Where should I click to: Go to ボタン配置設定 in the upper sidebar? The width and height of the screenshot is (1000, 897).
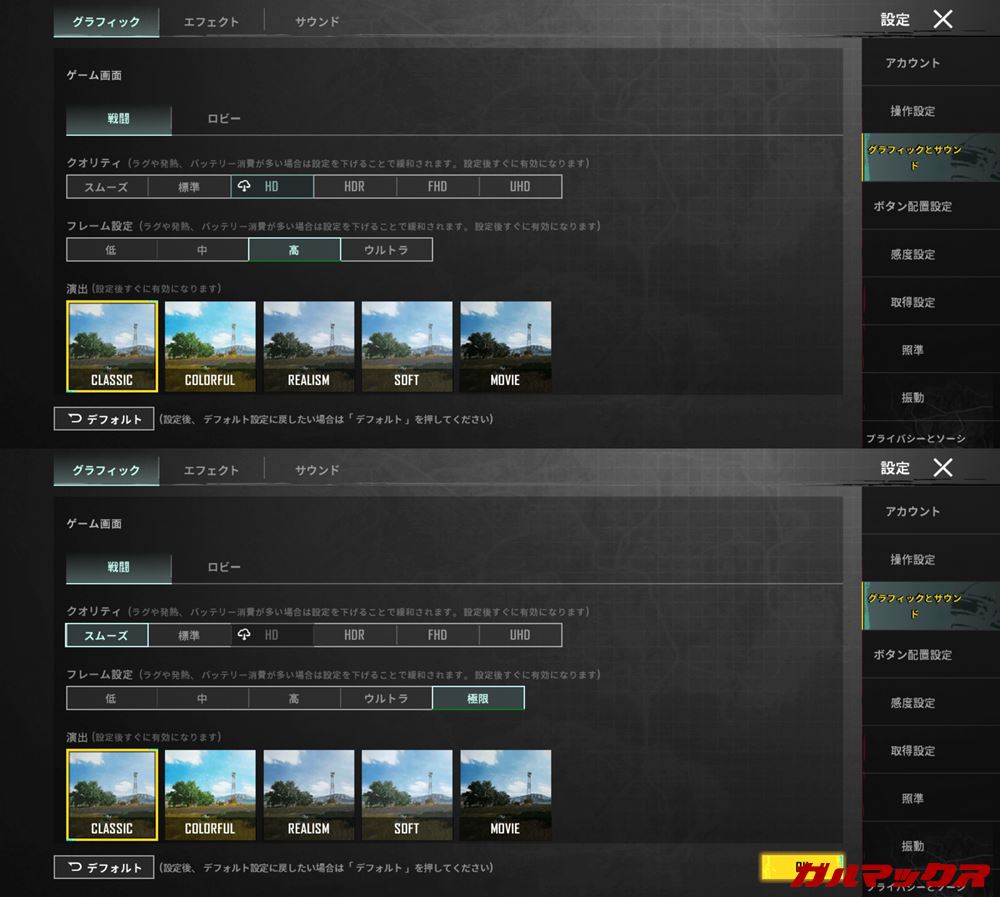tap(912, 206)
